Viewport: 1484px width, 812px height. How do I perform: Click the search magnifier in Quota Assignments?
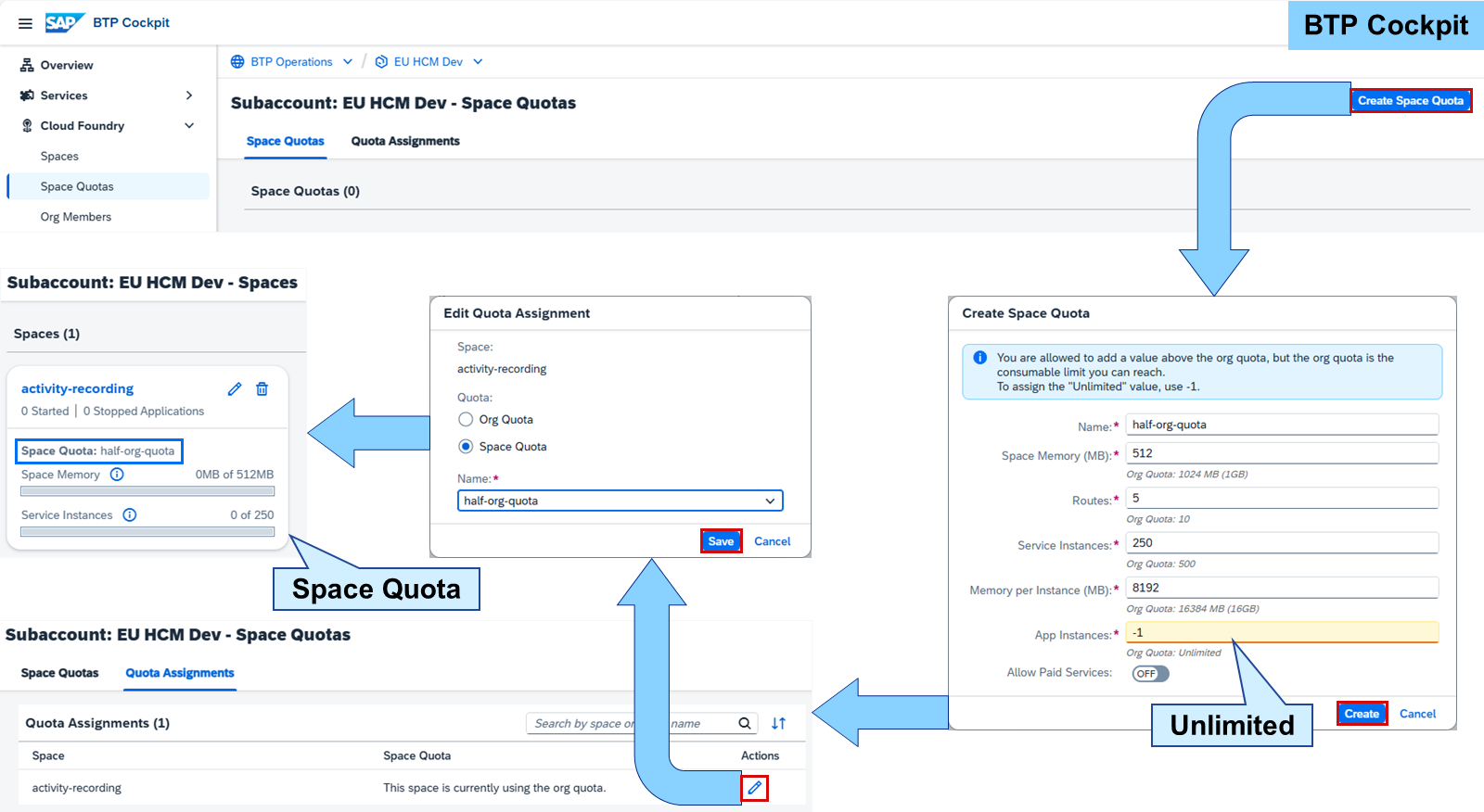[x=745, y=724]
